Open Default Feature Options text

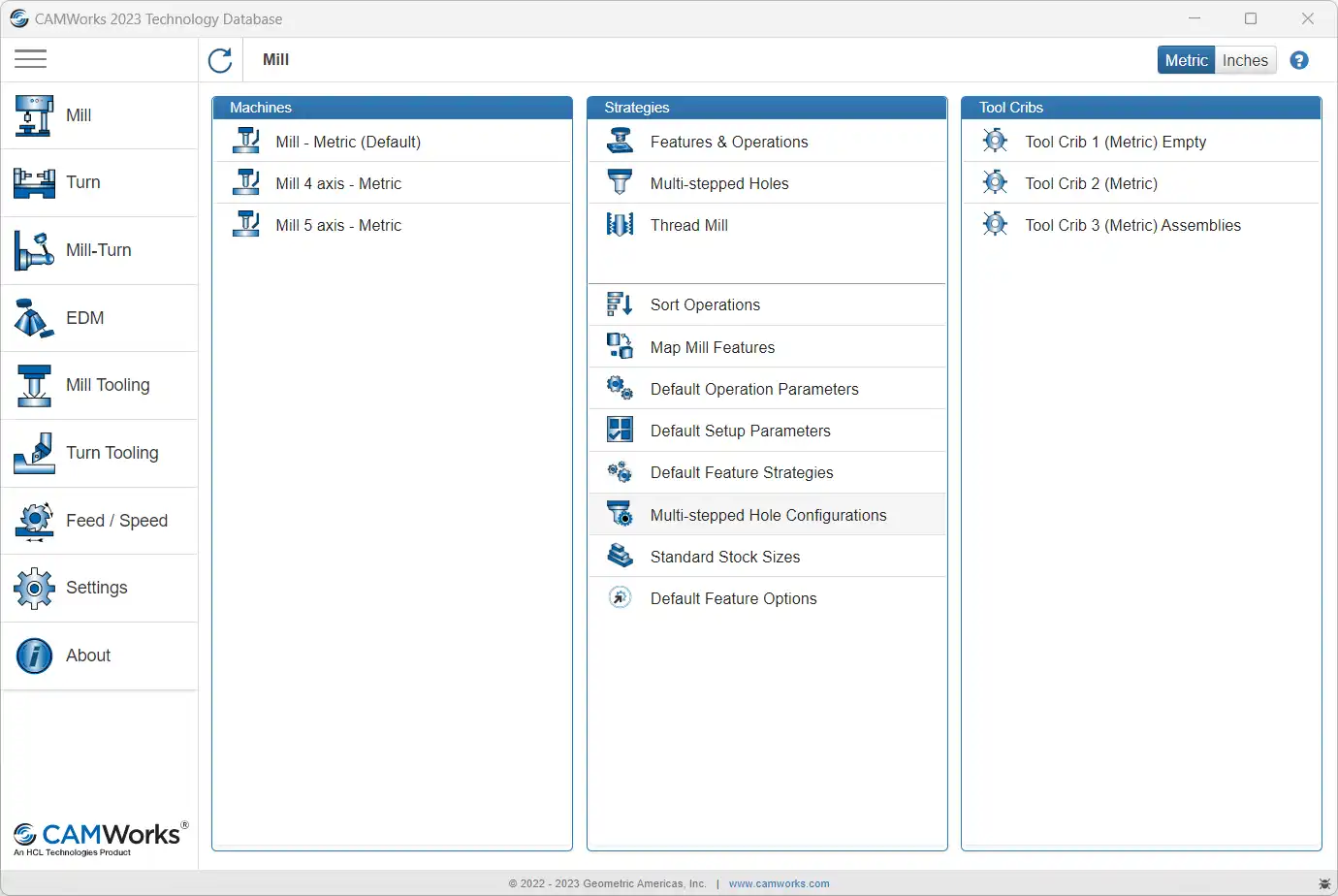point(734,598)
